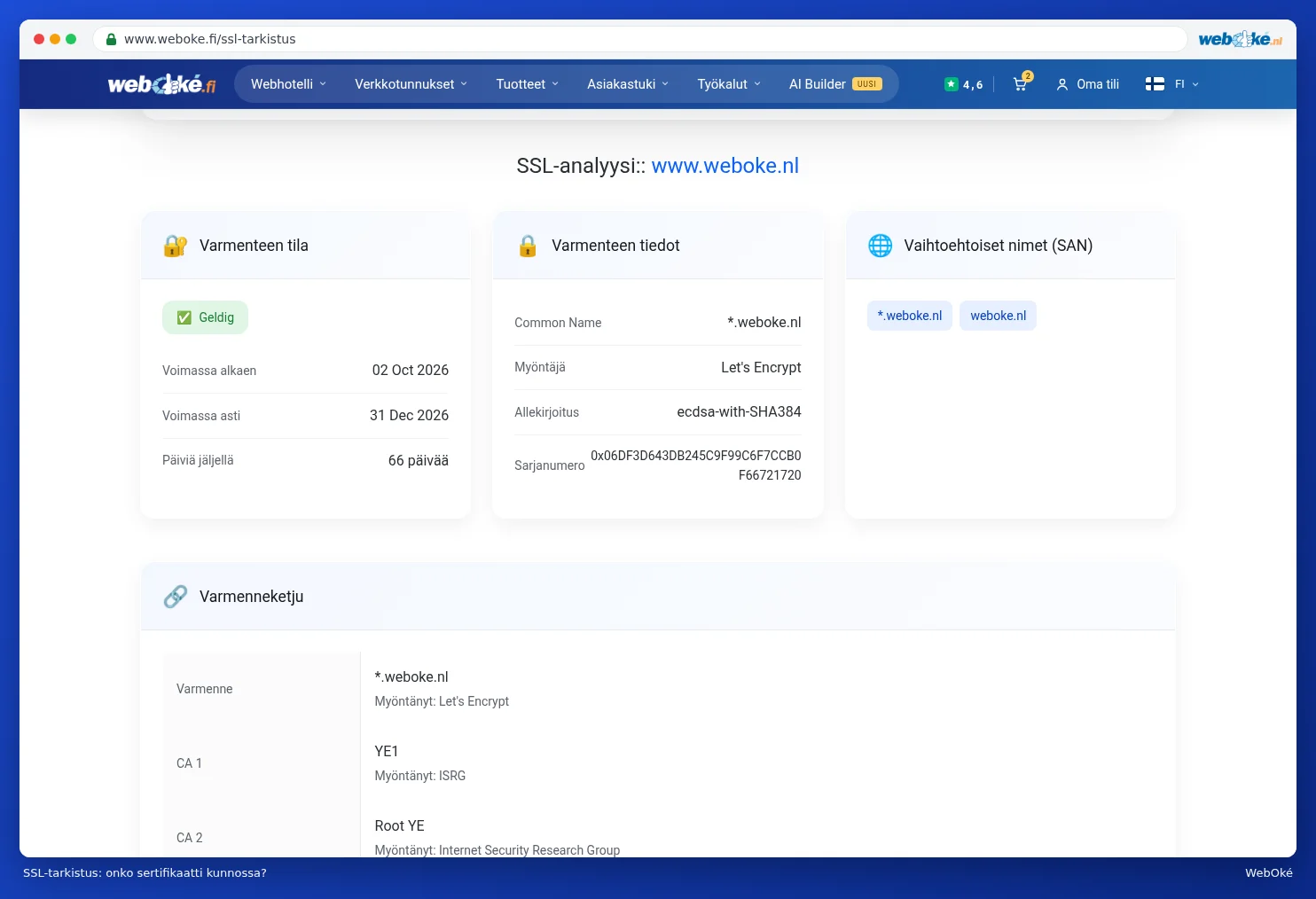Viewport: 1316px width, 899px height.
Task: Click the globe icon beside Vaihtoehtoiset nimet
Action: pyautogui.click(x=881, y=246)
